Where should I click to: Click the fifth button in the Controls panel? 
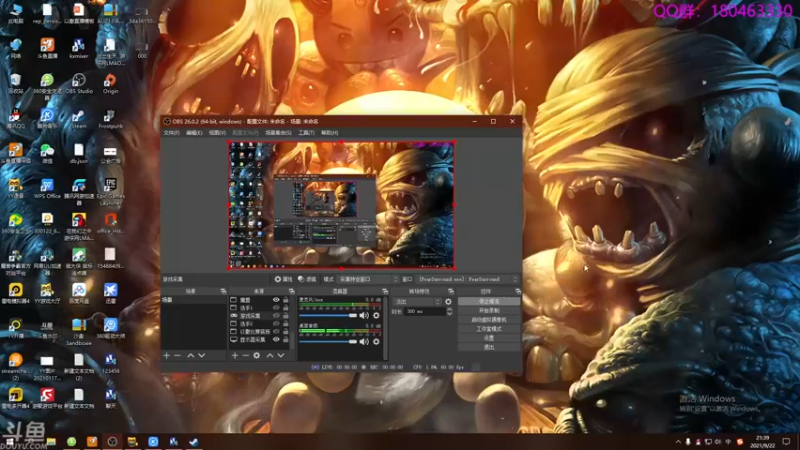[489, 338]
